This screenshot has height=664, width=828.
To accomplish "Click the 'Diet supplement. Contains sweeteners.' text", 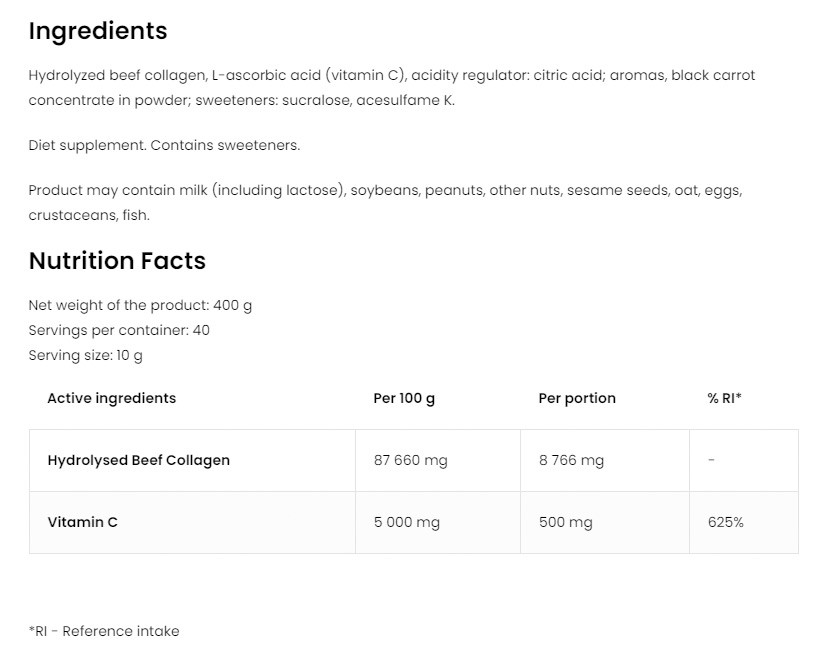I will click(x=164, y=145).
